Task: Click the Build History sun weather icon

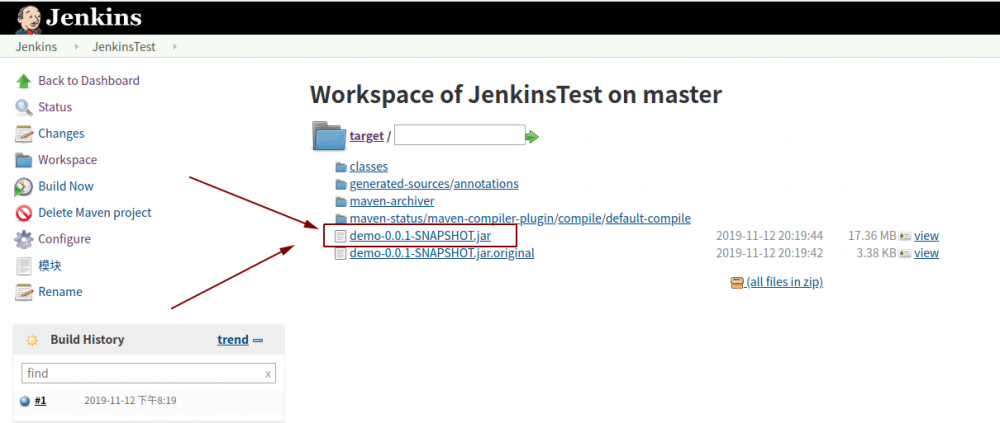Action: click(x=32, y=341)
